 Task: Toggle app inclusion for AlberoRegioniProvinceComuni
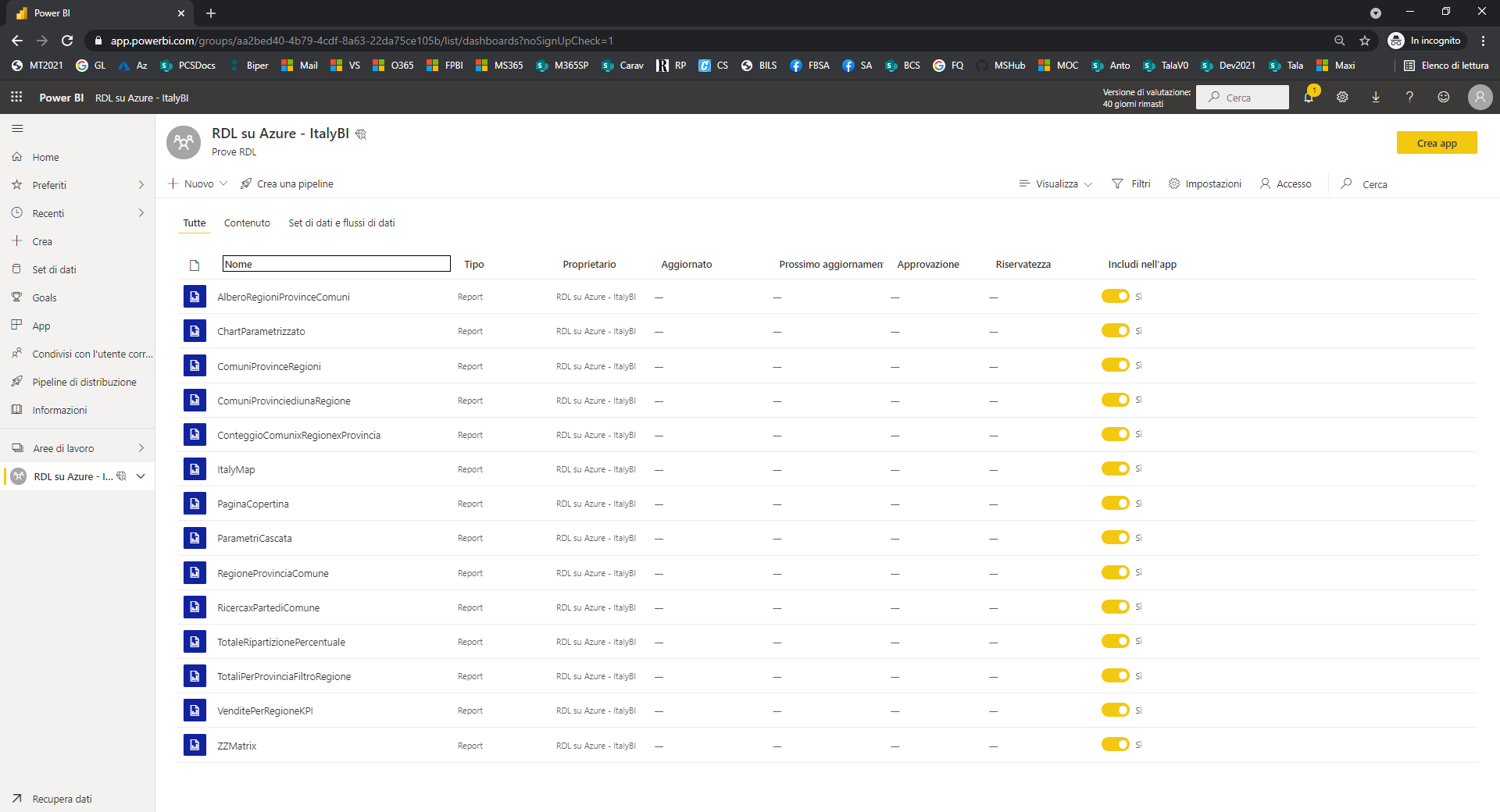point(1115,296)
